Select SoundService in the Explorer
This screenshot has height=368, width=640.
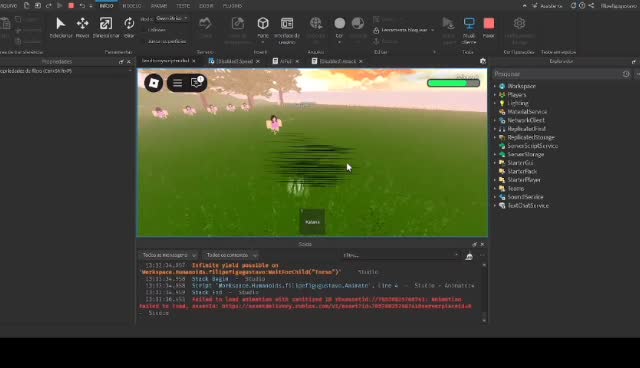[x=525, y=197]
